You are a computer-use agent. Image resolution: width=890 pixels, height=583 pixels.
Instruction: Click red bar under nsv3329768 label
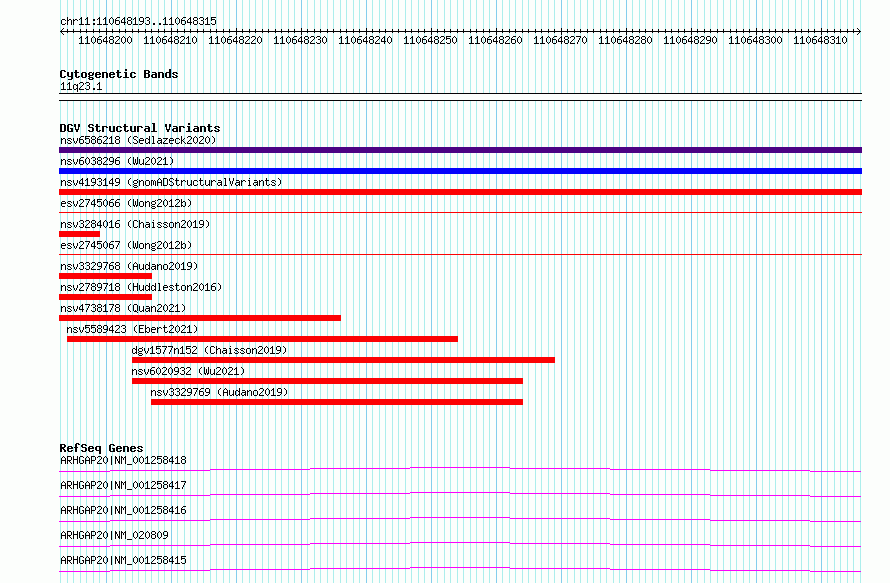[x=106, y=276]
